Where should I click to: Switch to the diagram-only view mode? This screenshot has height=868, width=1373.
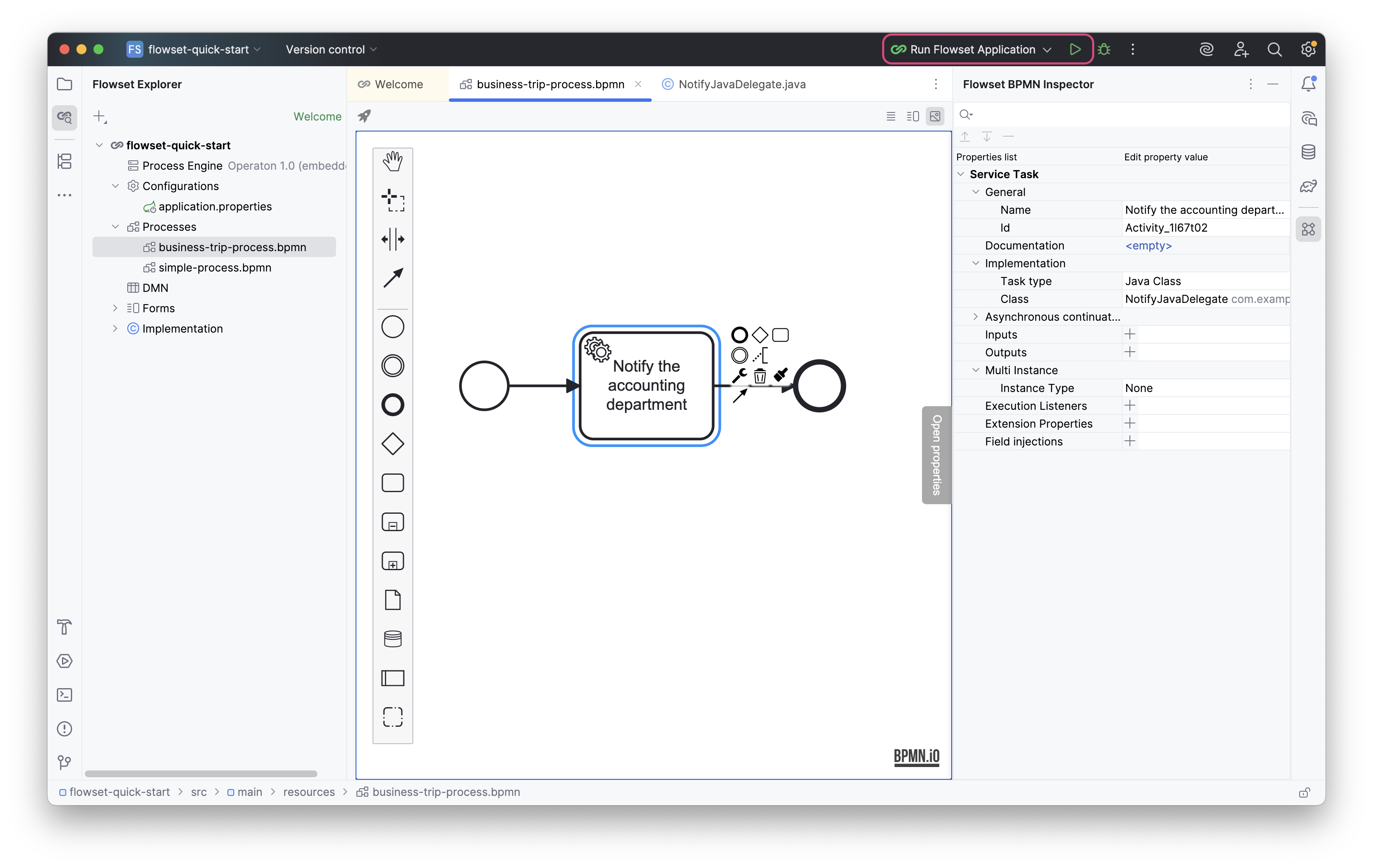tap(935, 116)
